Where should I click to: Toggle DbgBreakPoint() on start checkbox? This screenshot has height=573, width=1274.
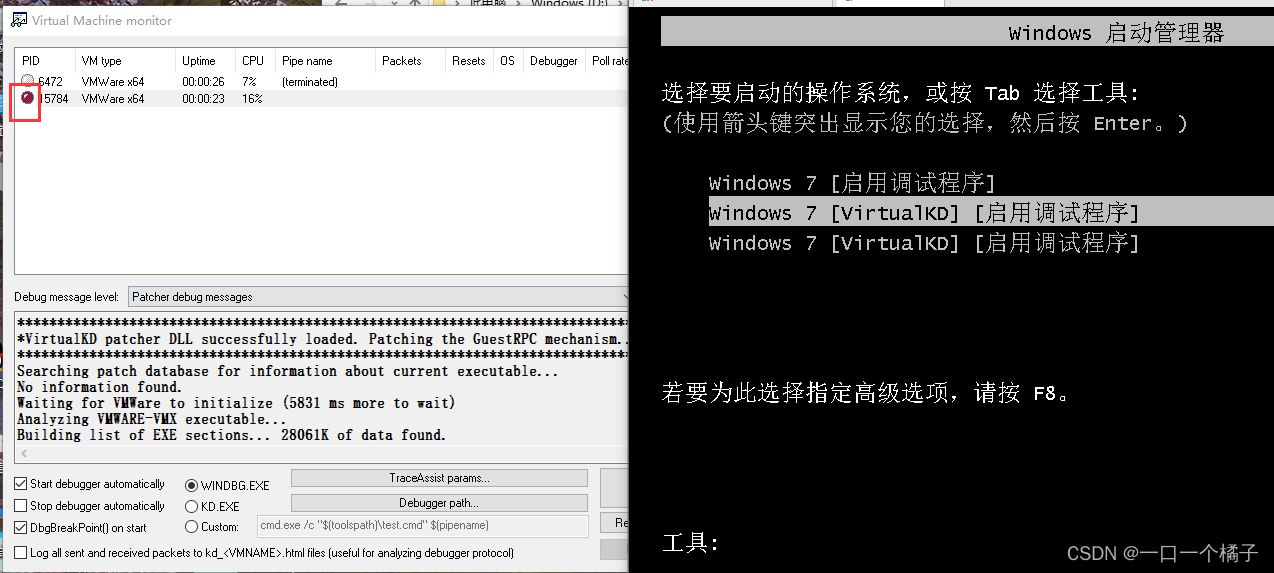tap(22, 528)
